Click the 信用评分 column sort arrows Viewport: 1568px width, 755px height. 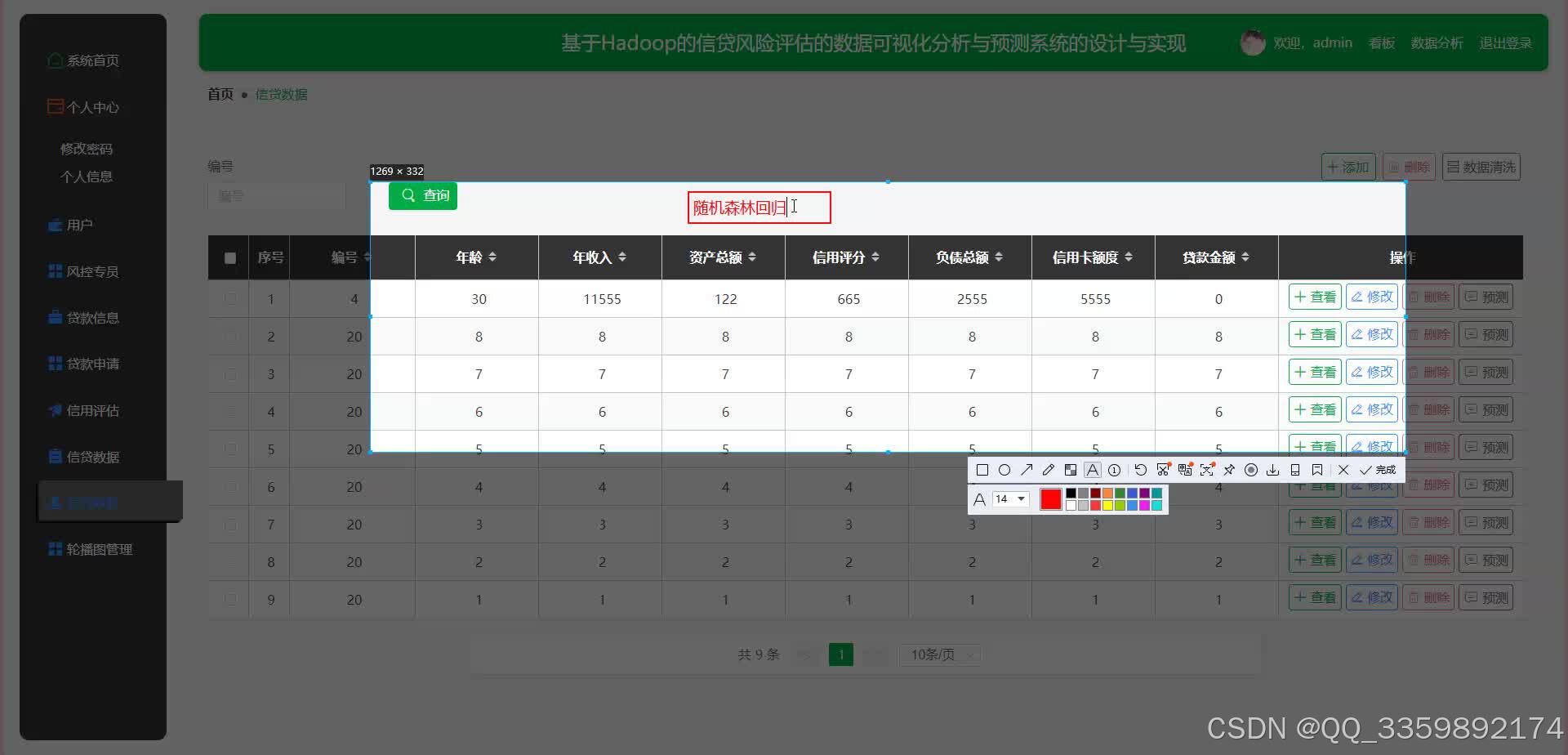point(875,257)
